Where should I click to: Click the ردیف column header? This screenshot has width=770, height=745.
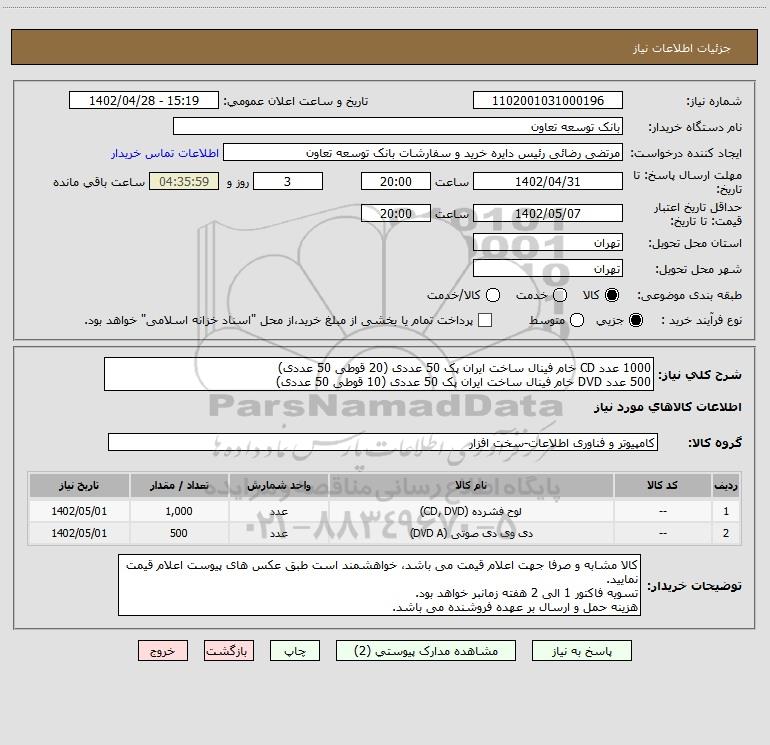tap(726, 486)
